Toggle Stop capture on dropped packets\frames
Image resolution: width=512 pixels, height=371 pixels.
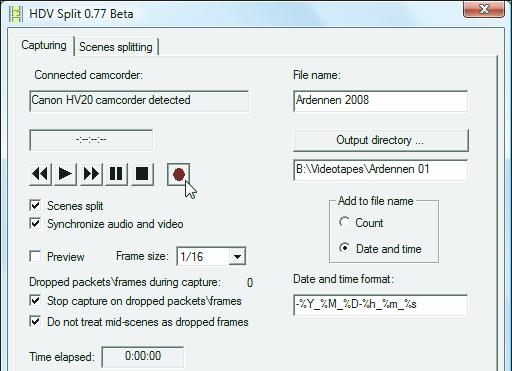tap(35, 300)
